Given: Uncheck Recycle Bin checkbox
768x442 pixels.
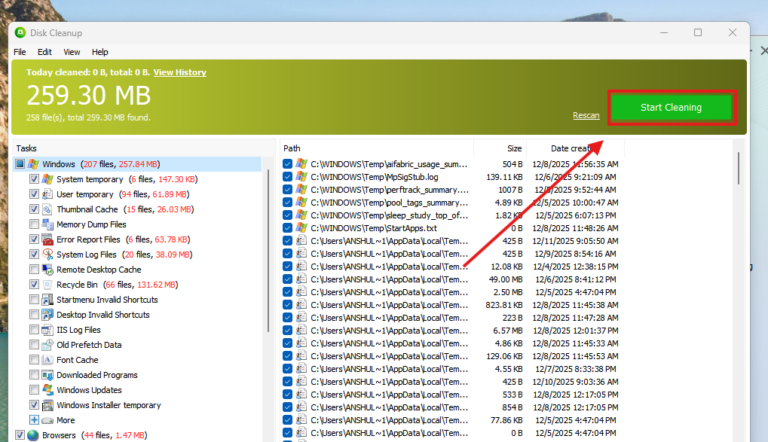Looking at the screenshot, I should click(34, 285).
